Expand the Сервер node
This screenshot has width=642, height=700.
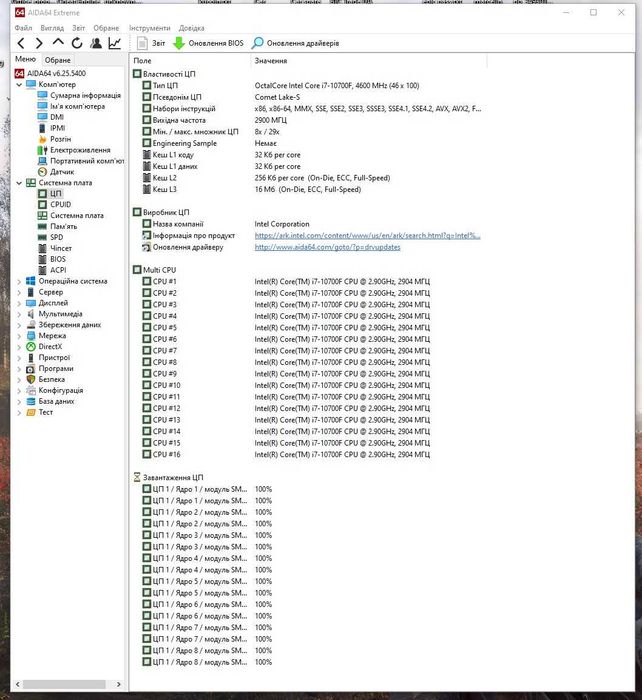point(19,292)
